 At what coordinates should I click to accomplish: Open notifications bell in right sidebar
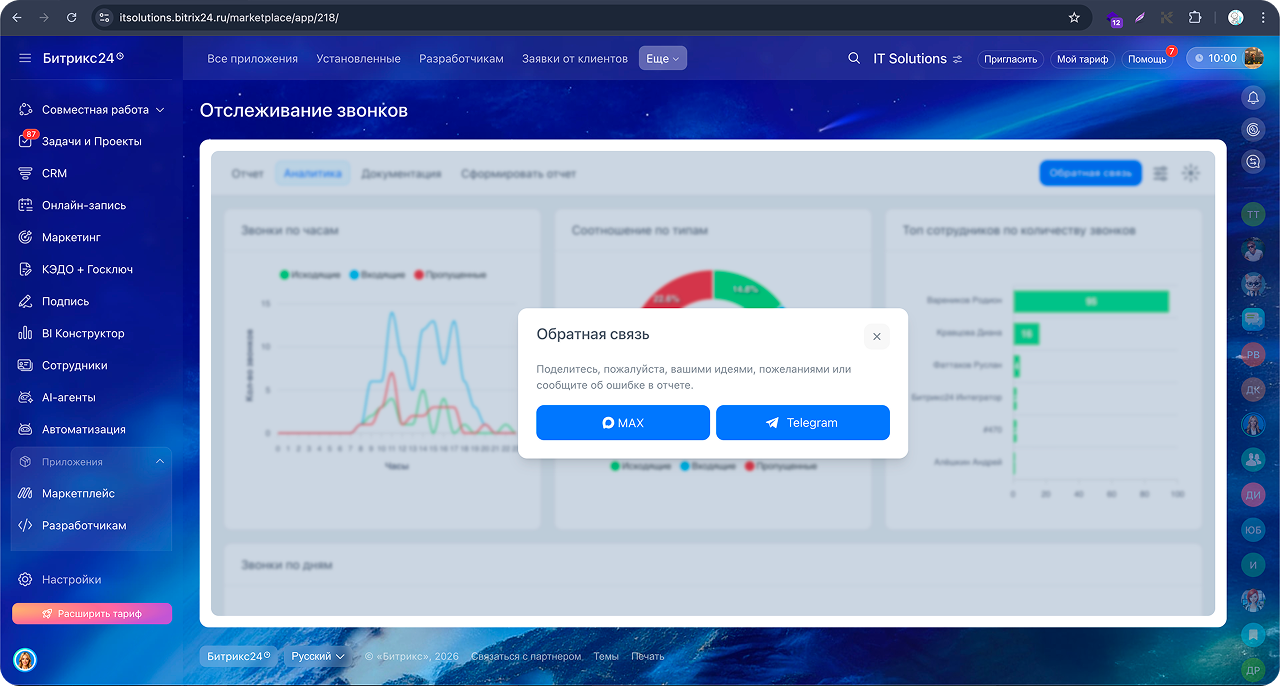(x=1253, y=98)
